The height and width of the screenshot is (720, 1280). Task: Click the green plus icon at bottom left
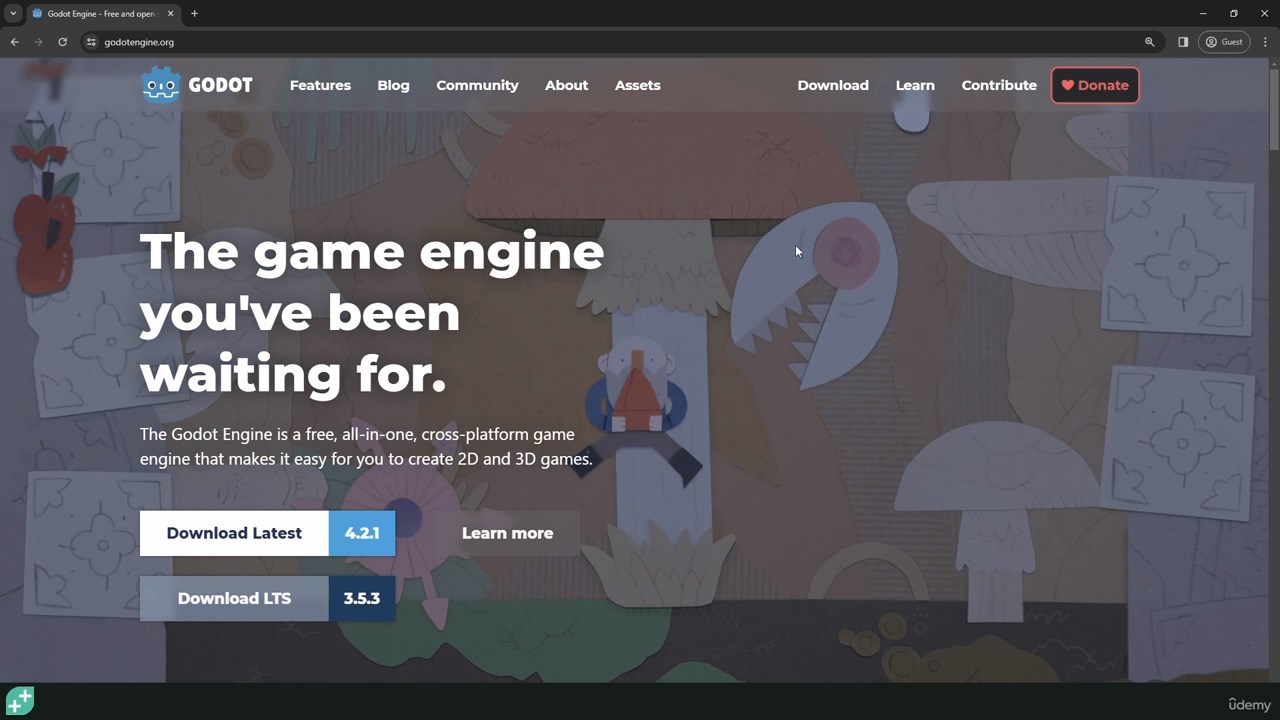tap(20, 701)
